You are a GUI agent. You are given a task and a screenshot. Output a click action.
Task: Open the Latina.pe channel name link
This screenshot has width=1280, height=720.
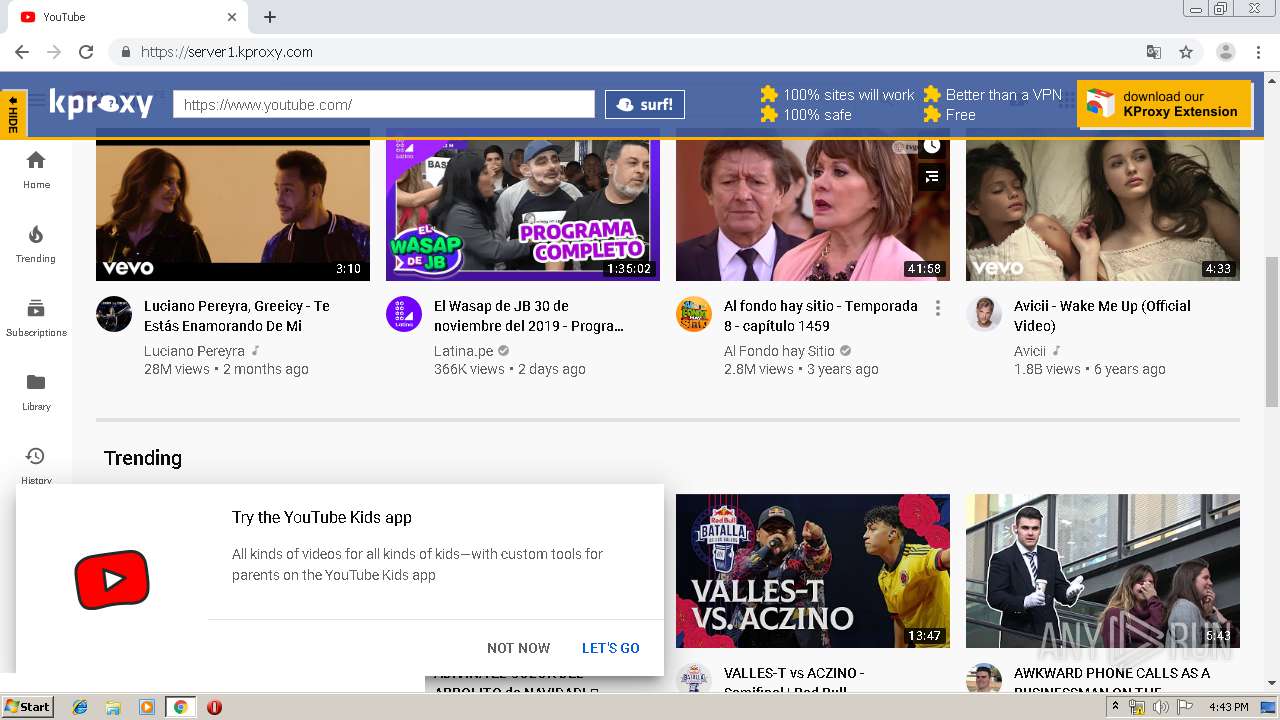point(464,351)
